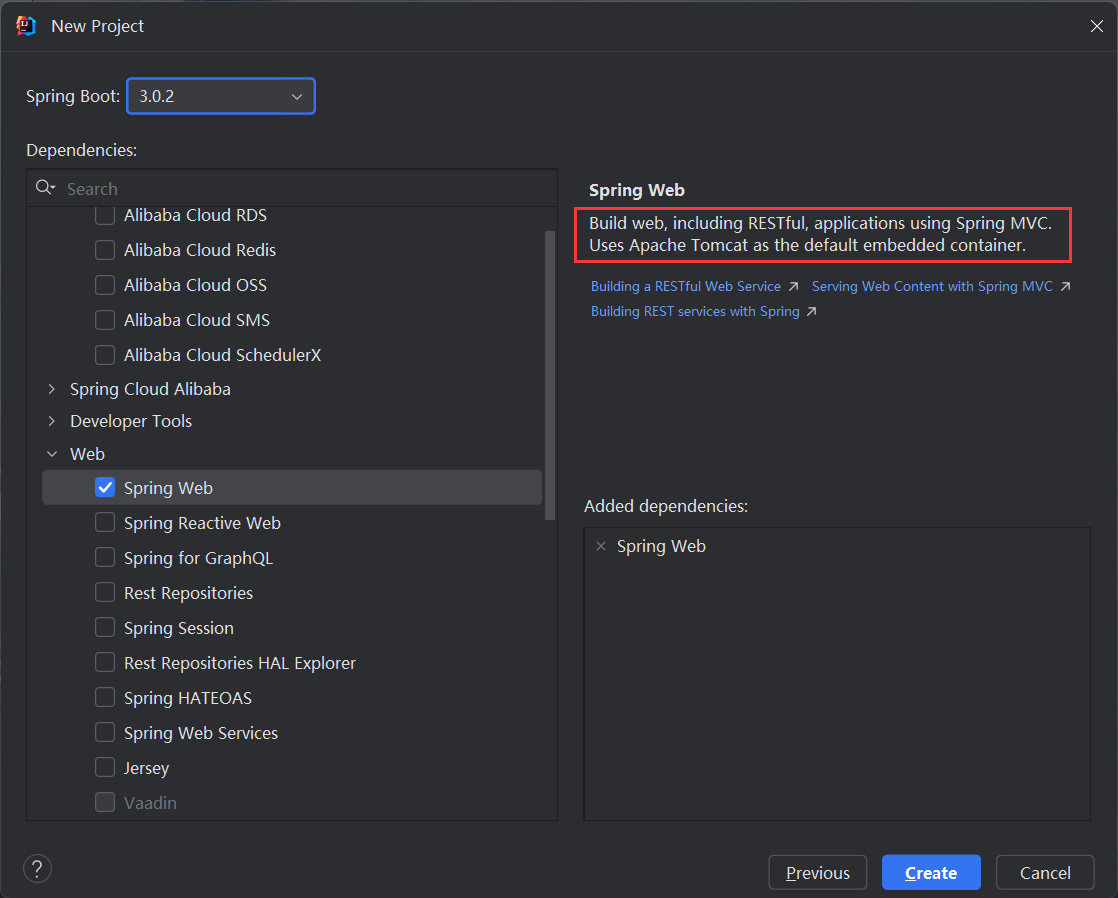1118x898 pixels.
Task: Check Alibaba Cloud RDS
Action: point(105,215)
